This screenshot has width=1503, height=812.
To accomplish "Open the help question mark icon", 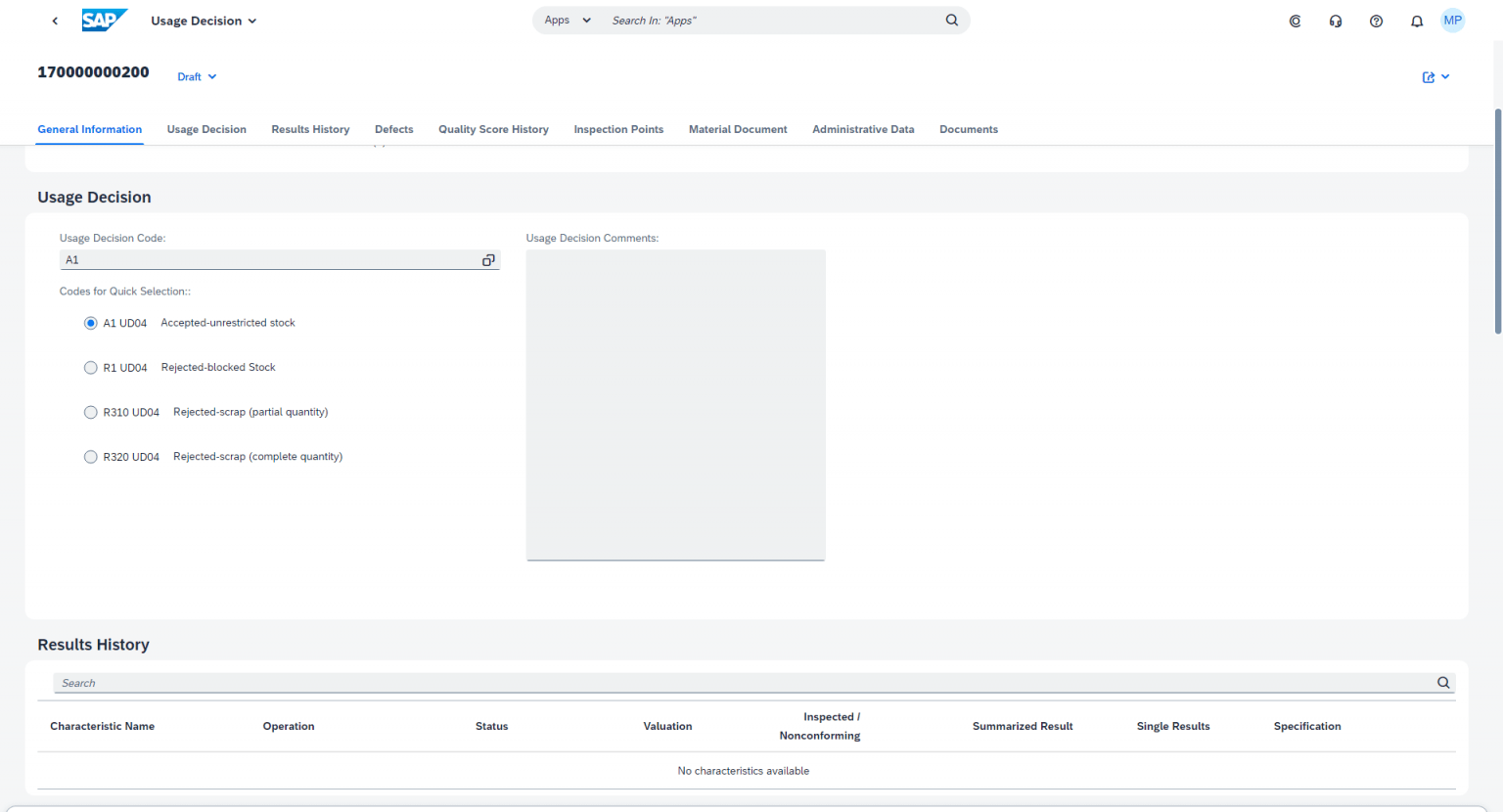I will pos(1376,20).
